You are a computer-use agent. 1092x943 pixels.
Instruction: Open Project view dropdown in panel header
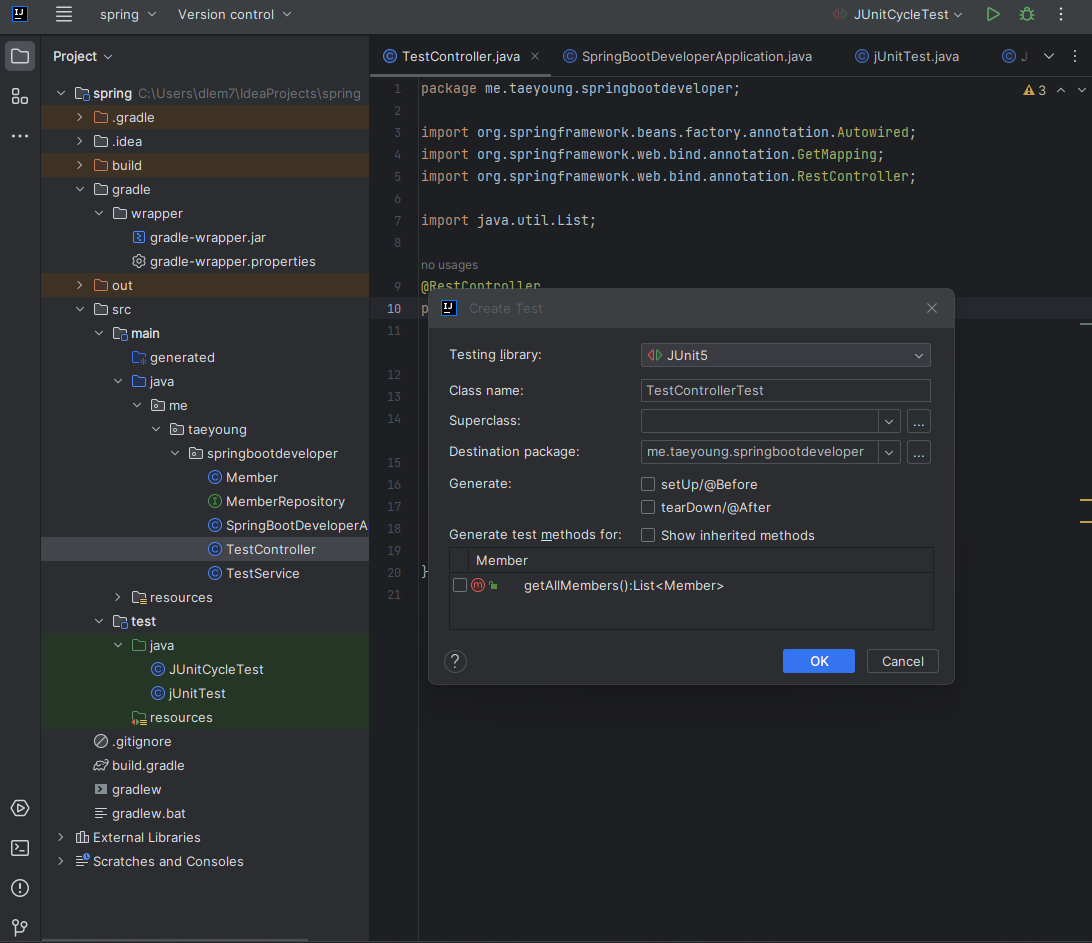tap(82, 56)
